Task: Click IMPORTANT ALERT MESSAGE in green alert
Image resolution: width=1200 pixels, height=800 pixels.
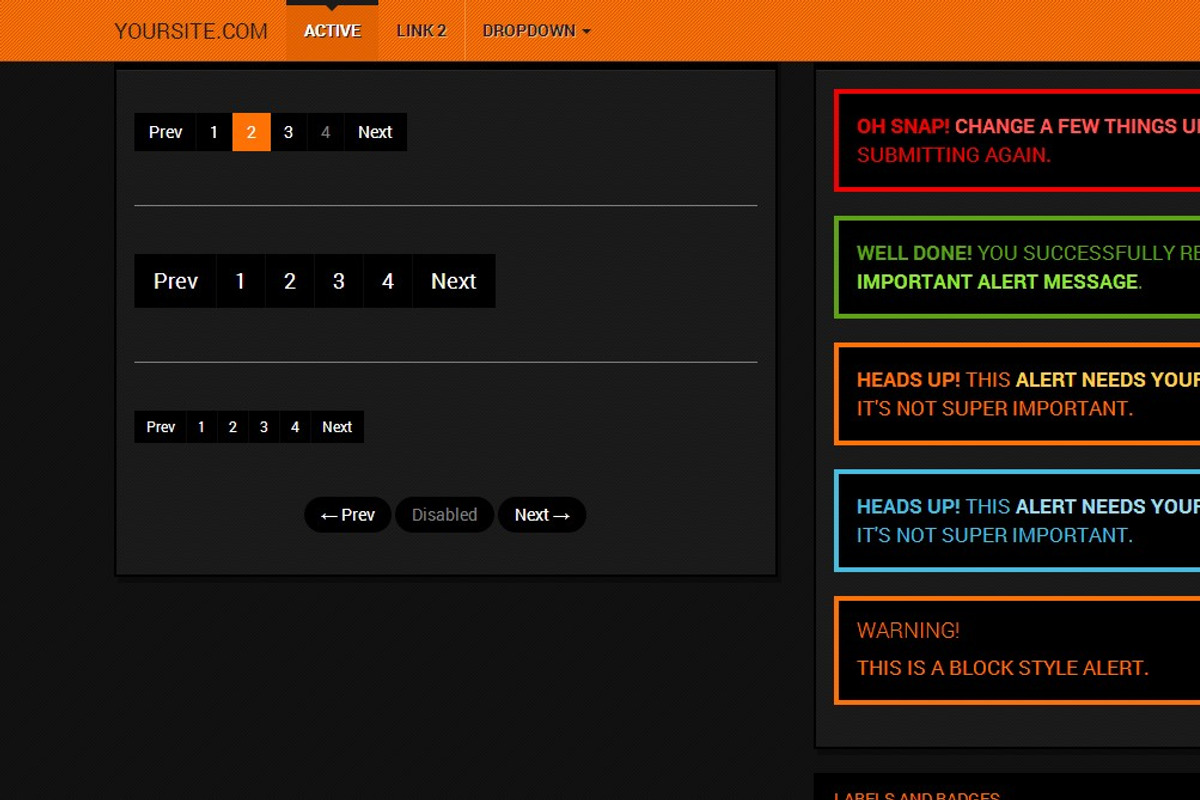Action: point(997,282)
